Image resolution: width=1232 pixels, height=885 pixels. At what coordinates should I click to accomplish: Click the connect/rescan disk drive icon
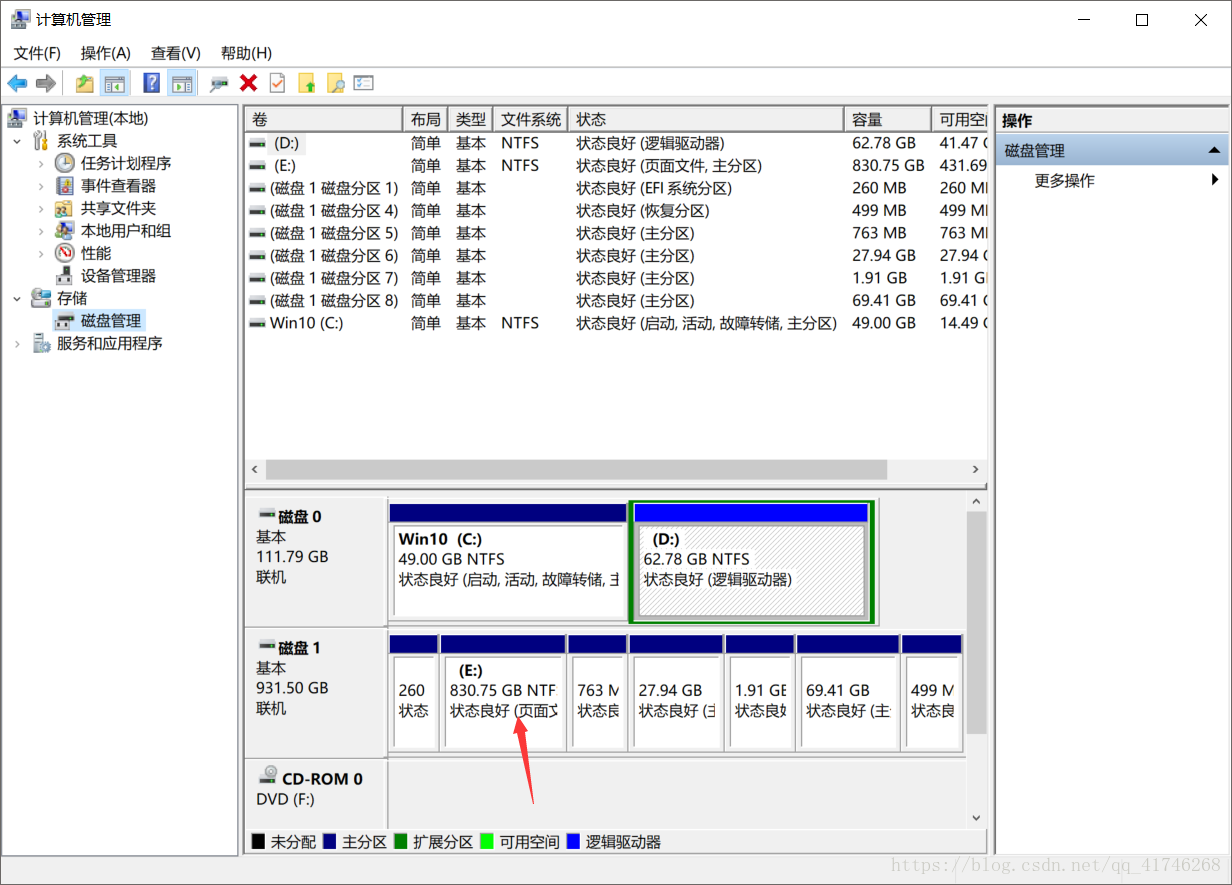tap(219, 83)
